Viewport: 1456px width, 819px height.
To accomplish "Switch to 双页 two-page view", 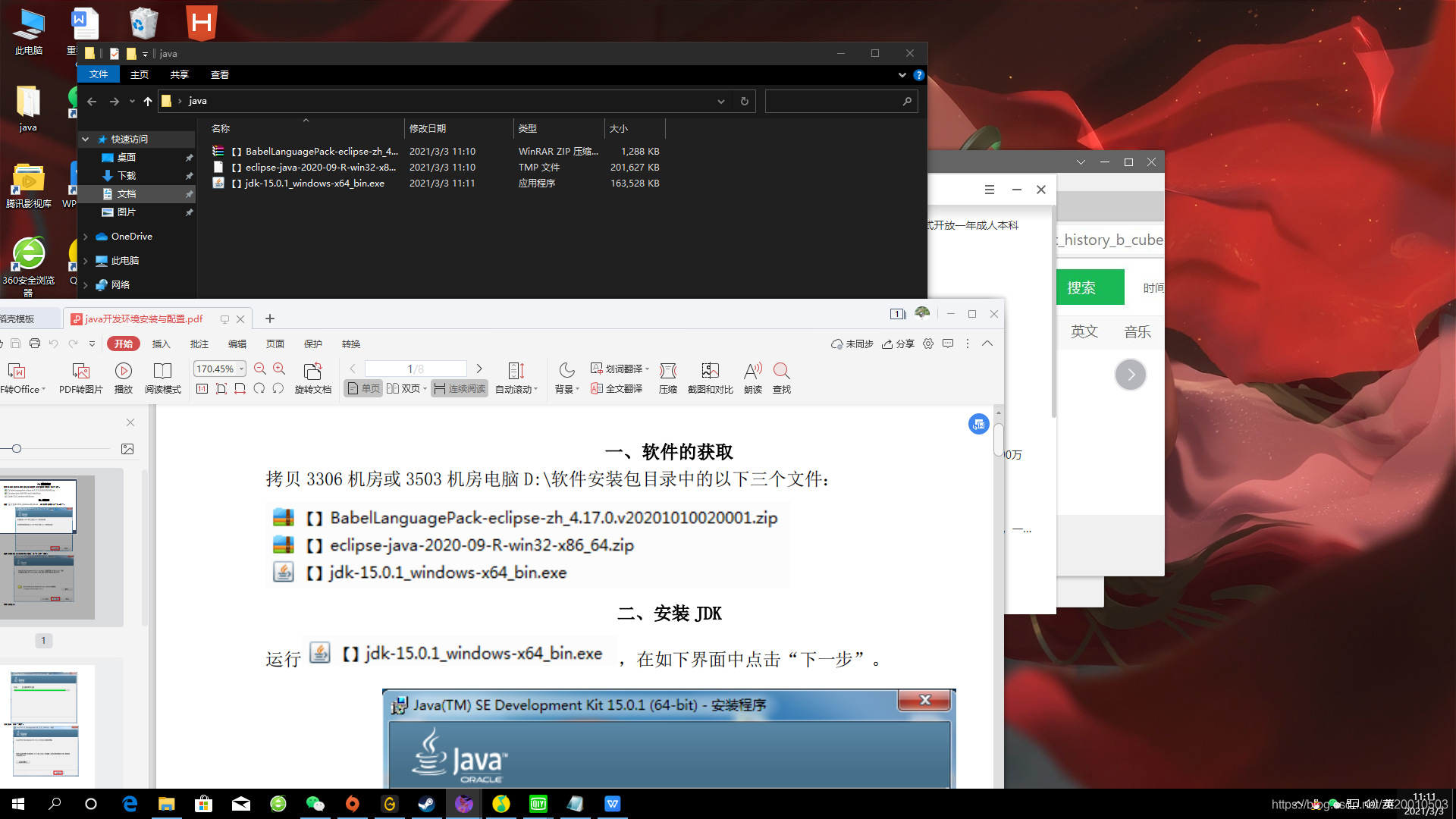I will click(x=406, y=388).
